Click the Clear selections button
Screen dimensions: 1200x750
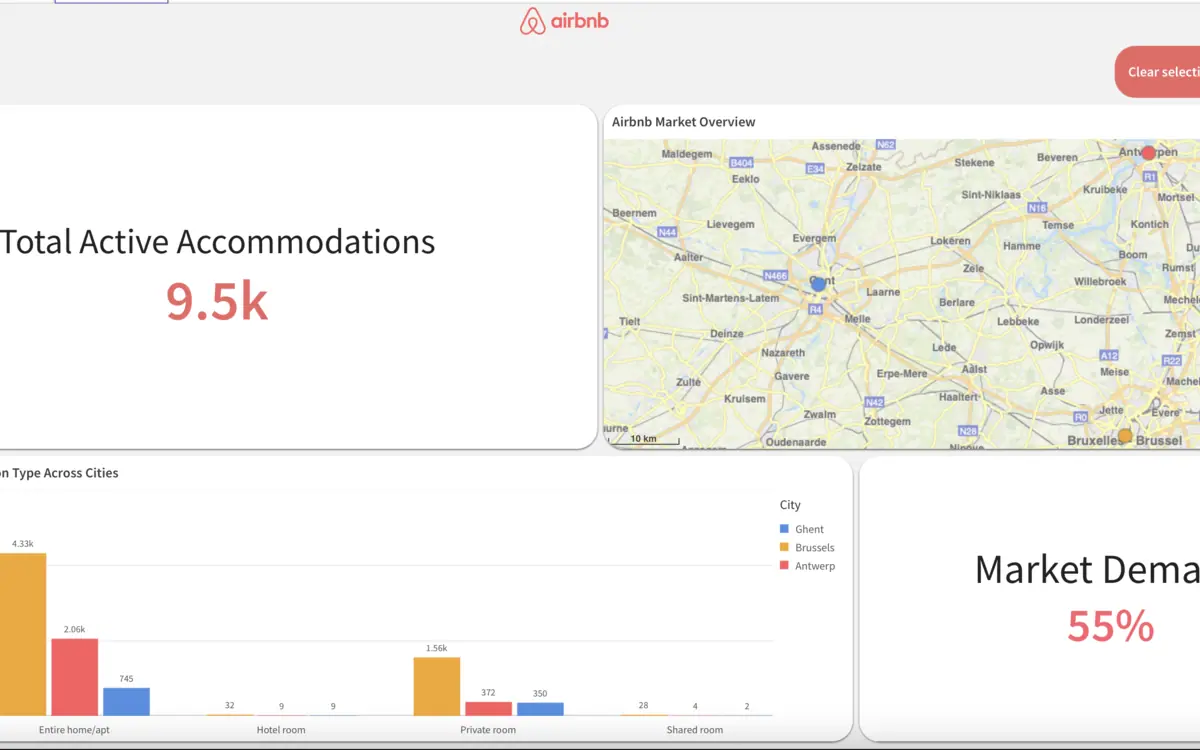tap(1158, 72)
